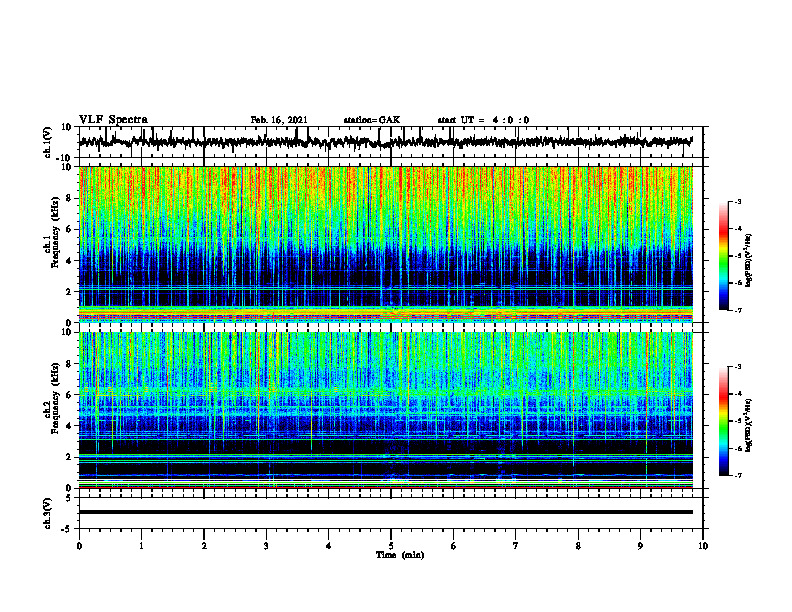792x612 pixels.
Task: Click time axis tick label '3'
Action: (266, 546)
